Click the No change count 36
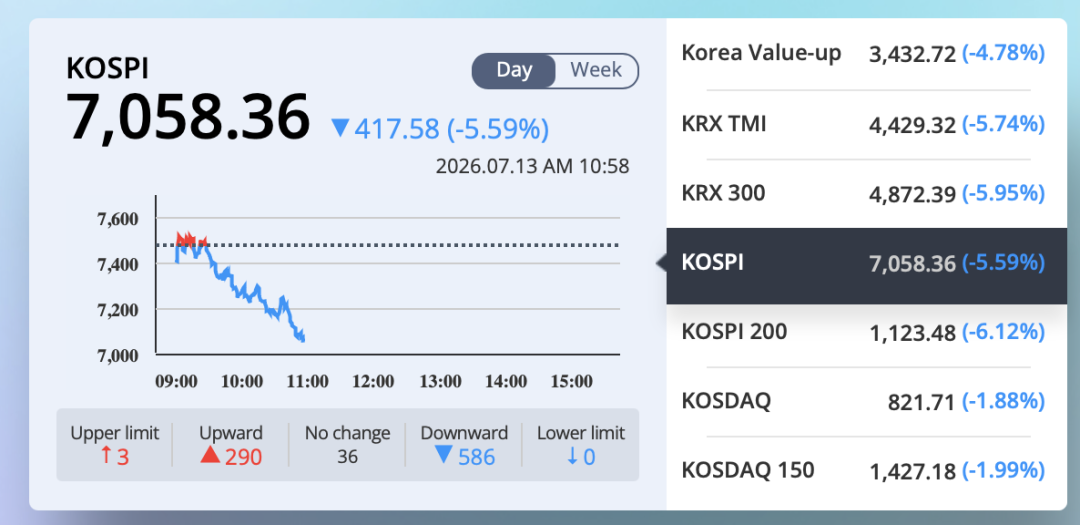Viewport: 1080px width, 525px height. (348, 456)
